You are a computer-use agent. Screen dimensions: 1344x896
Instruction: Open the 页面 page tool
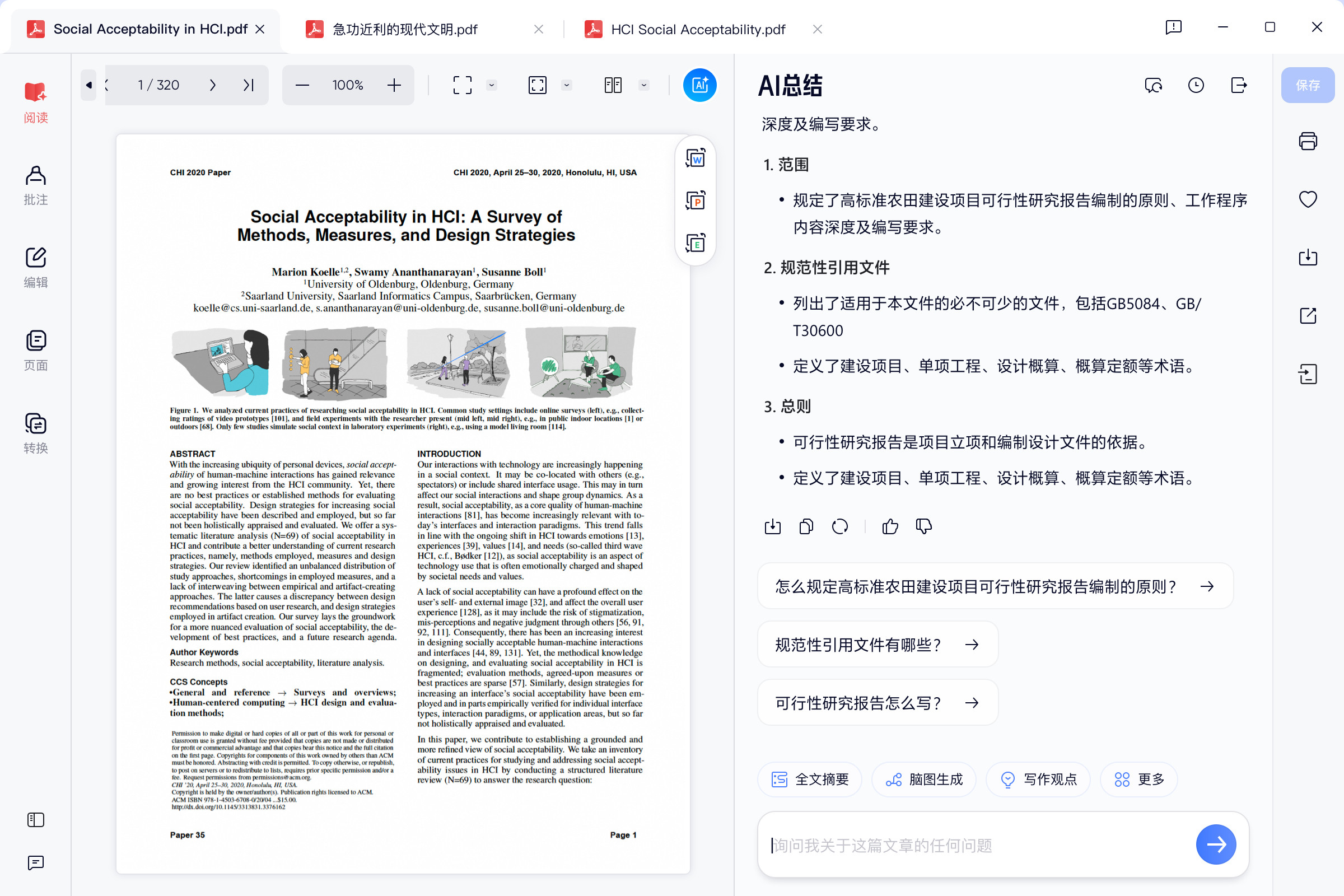point(35,351)
